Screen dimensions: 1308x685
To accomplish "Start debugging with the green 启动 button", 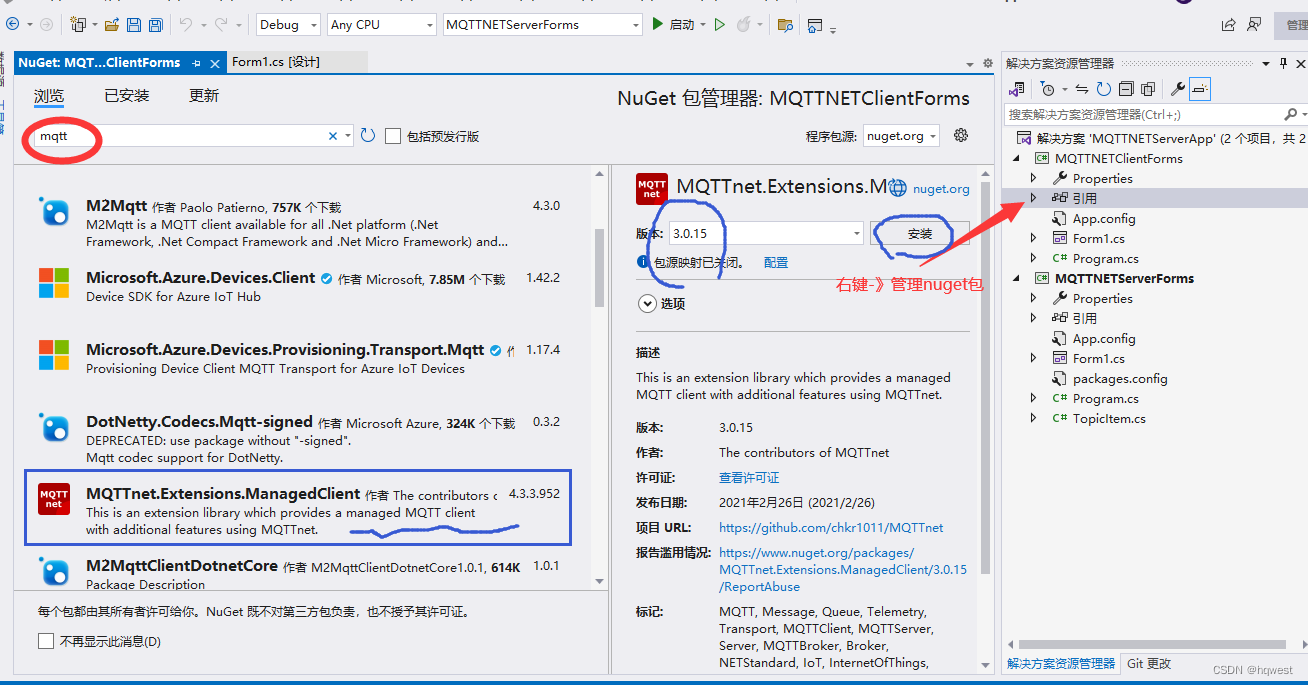I will tap(674, 24).
